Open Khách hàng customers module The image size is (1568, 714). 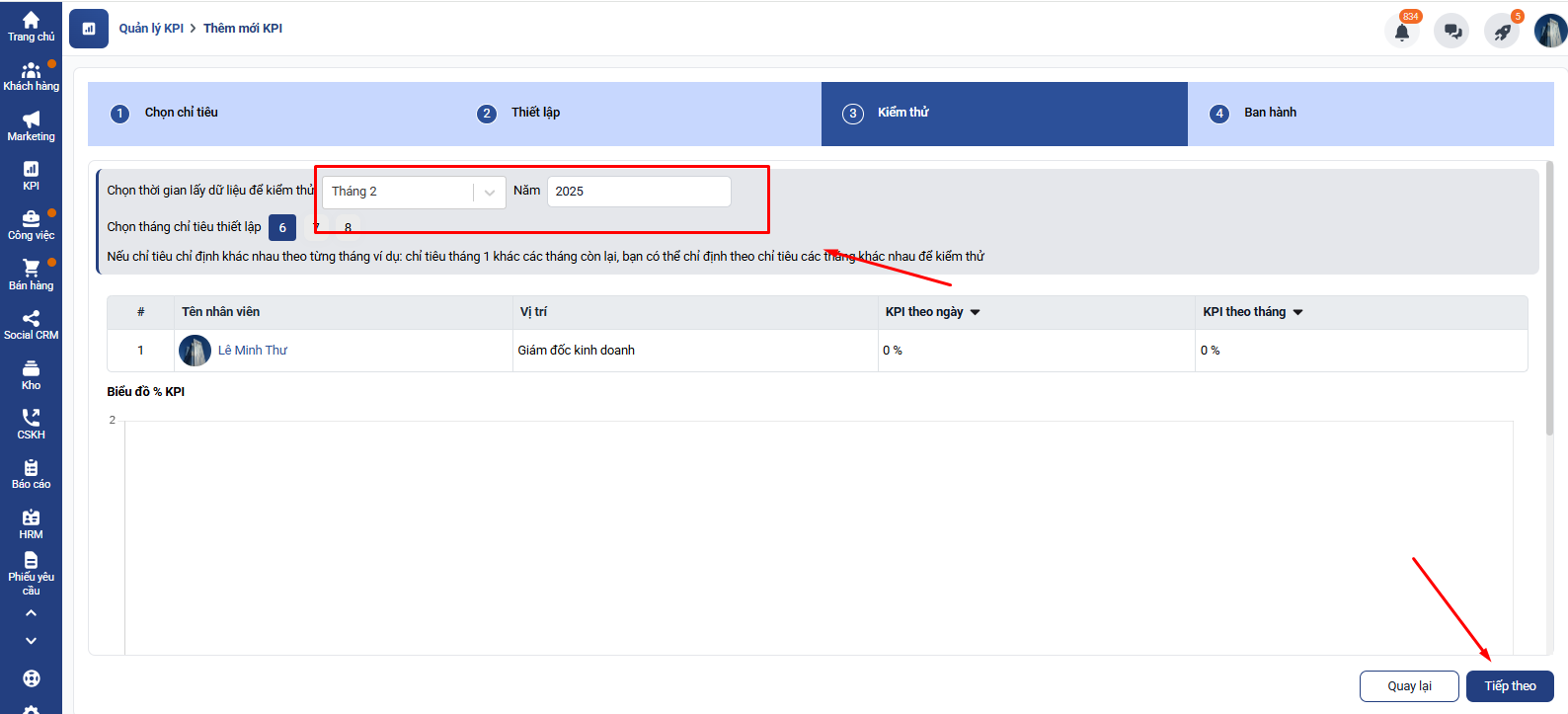coord(31,76)
